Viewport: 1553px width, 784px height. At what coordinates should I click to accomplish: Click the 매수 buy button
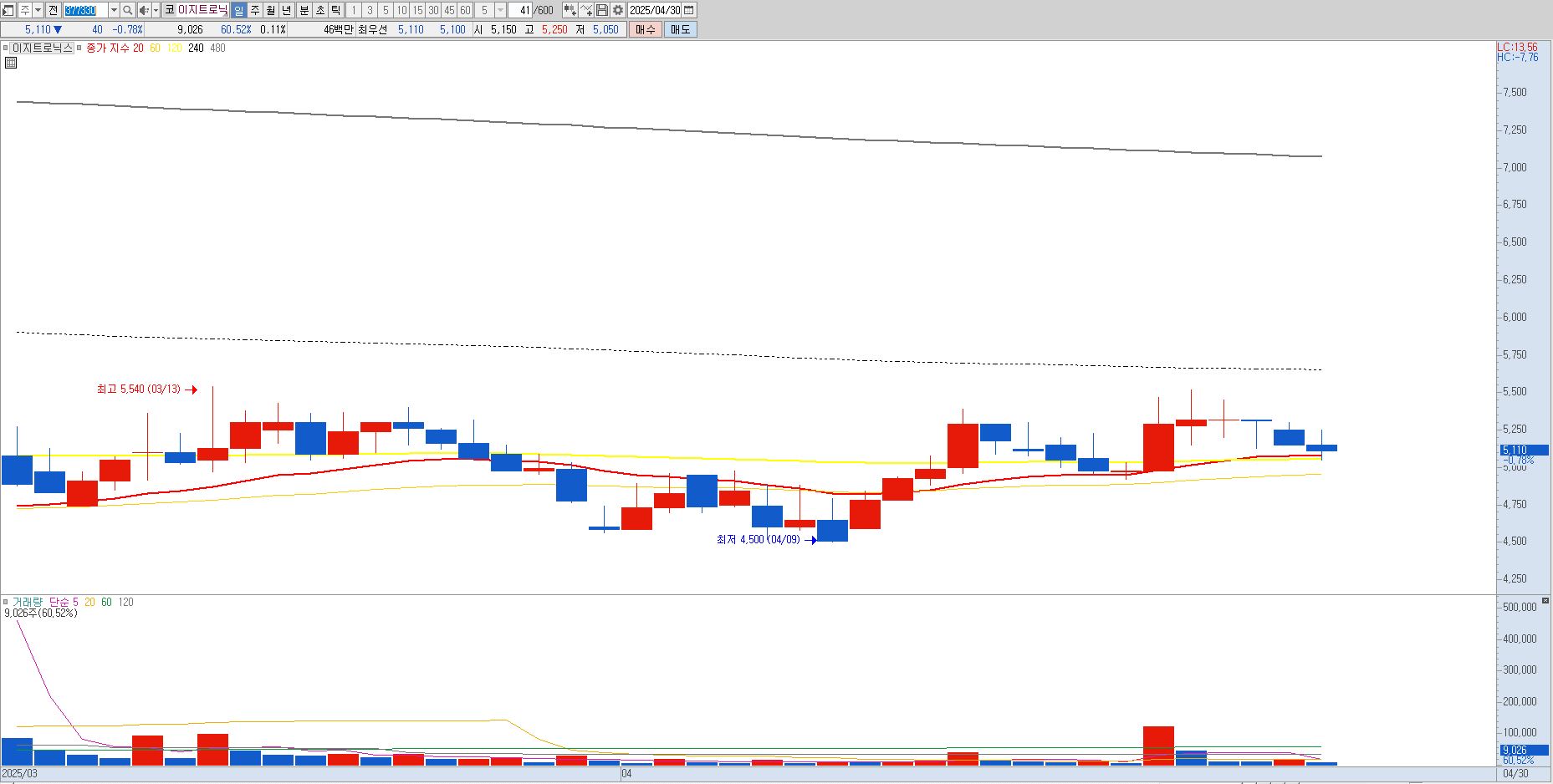tap(645, 29)
